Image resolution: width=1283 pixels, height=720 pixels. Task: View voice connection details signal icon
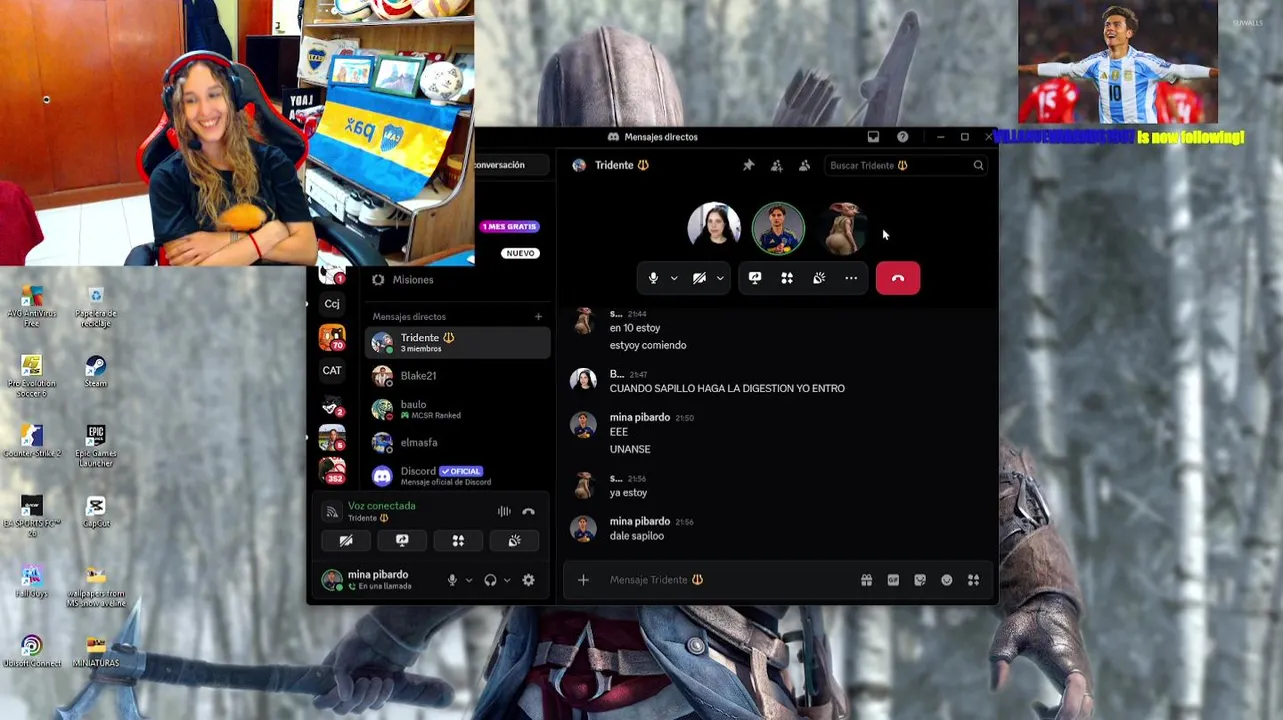coord(332,512)
